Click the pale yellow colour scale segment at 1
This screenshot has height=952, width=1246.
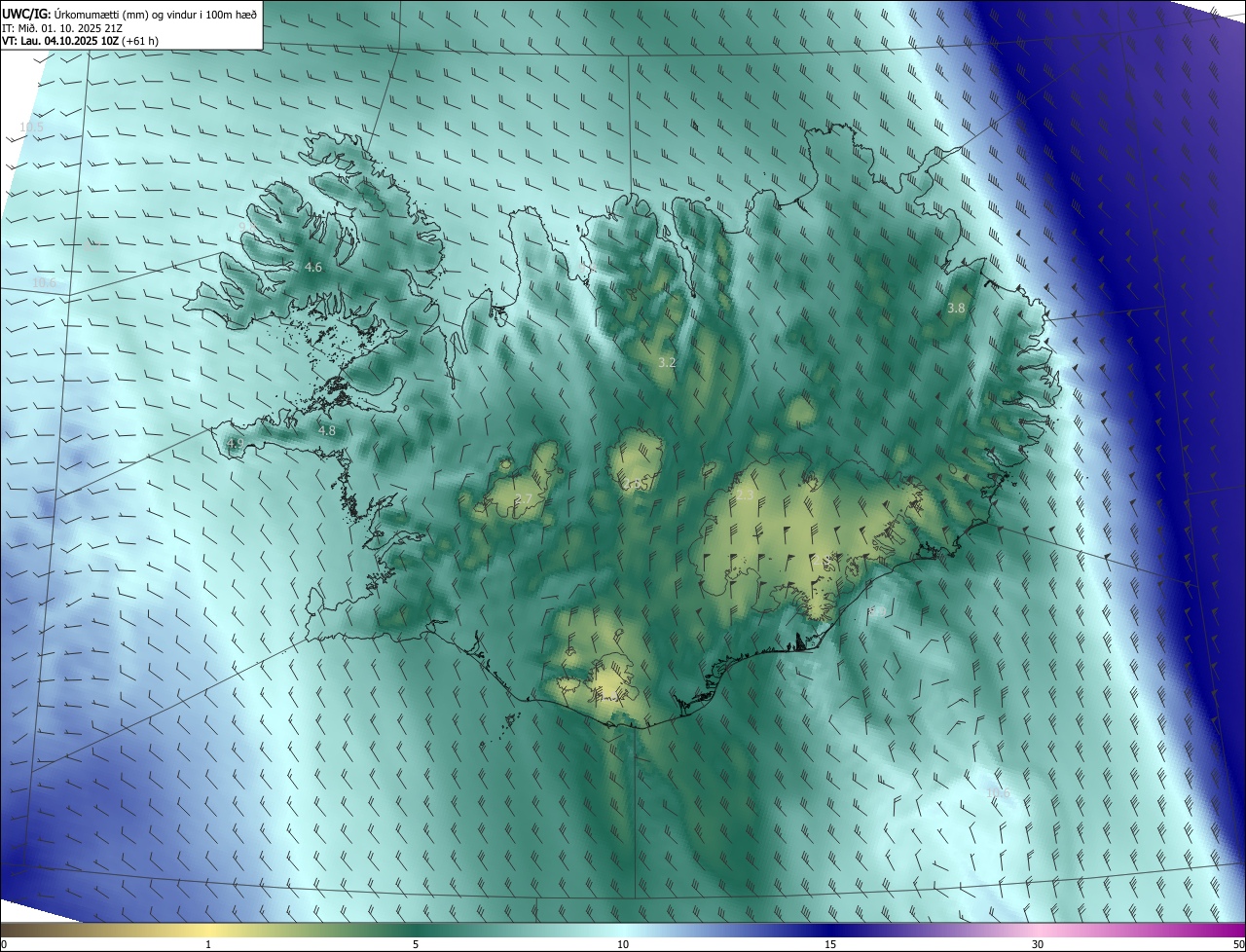click(x=208, y=930)
